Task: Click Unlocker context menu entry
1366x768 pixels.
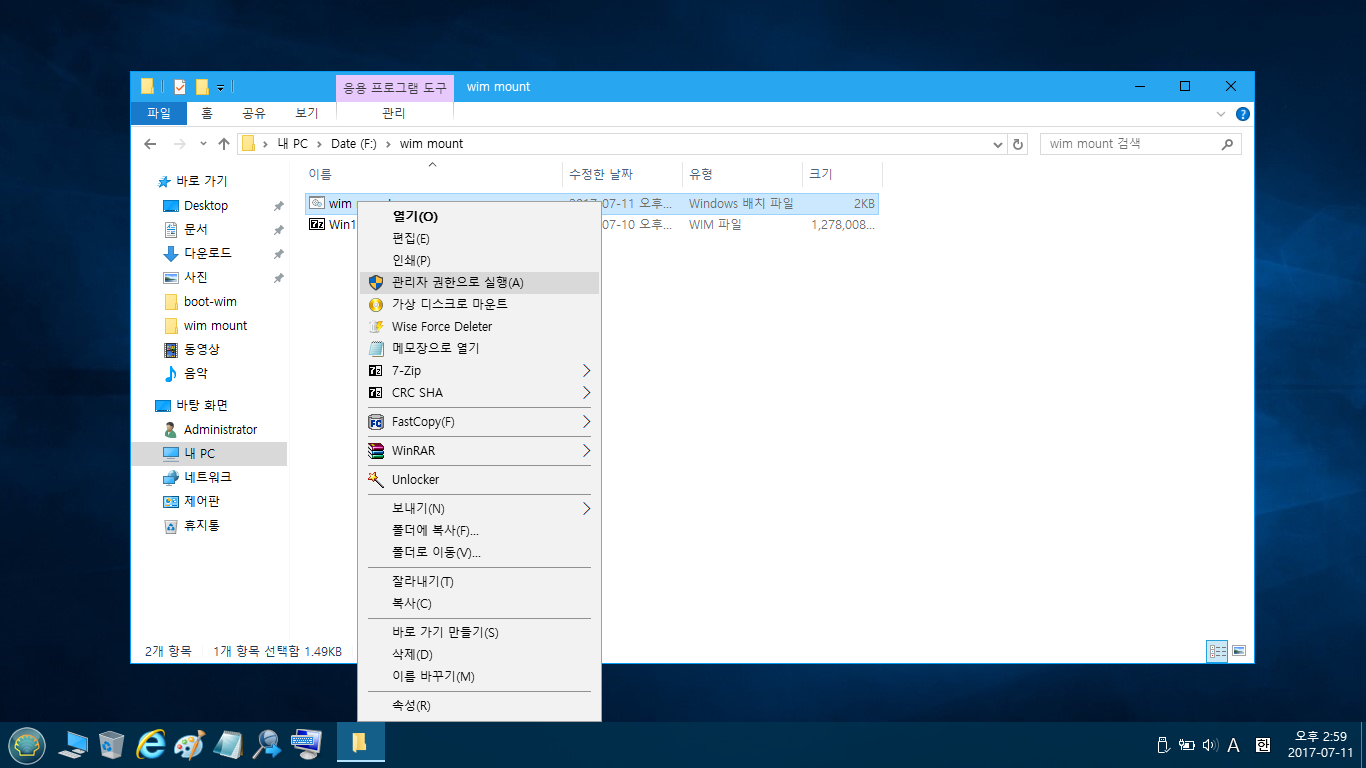Action: 479,479
